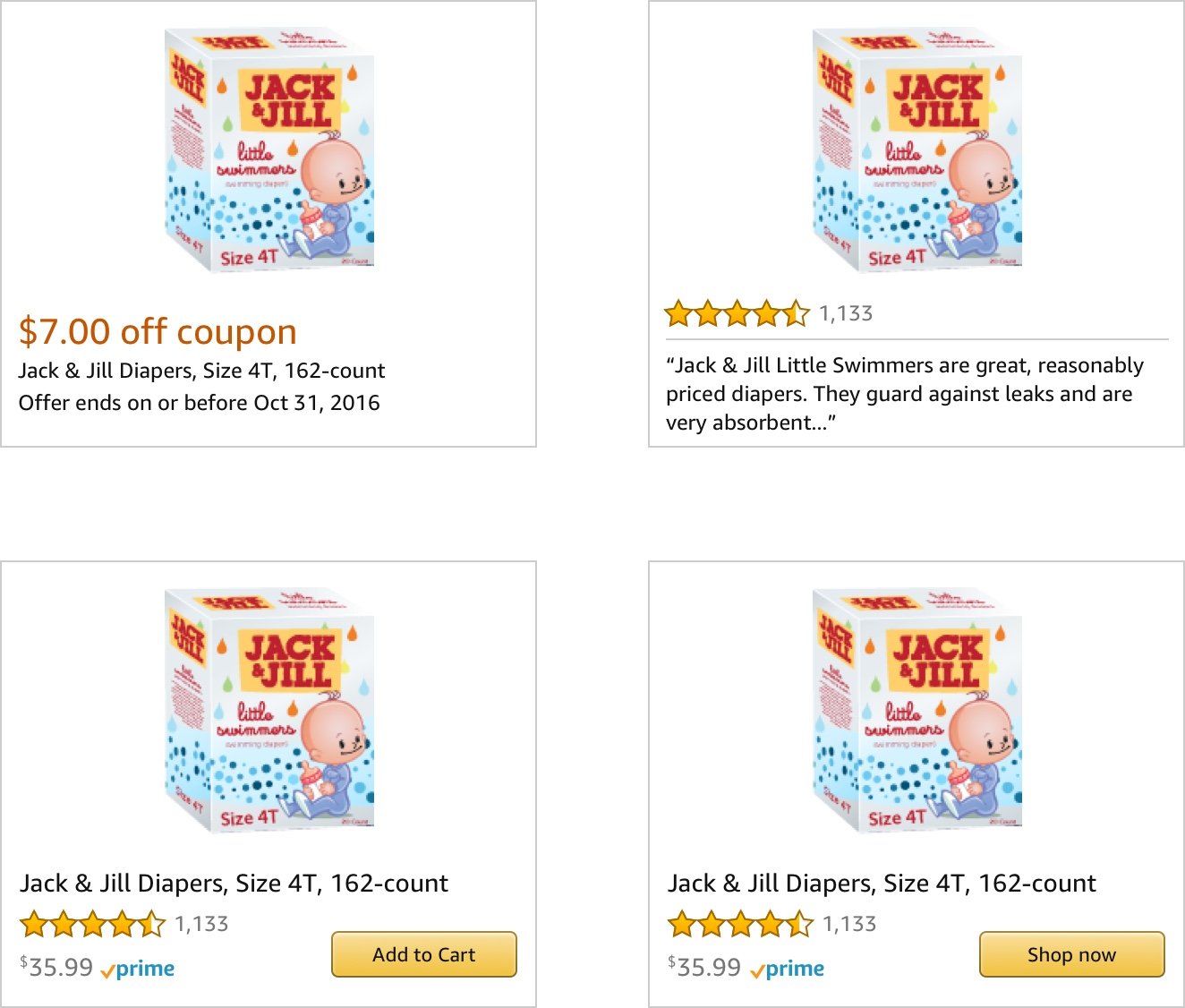
Task: Click the Prime logo beside Add to Cart
Action: (138, 969)
